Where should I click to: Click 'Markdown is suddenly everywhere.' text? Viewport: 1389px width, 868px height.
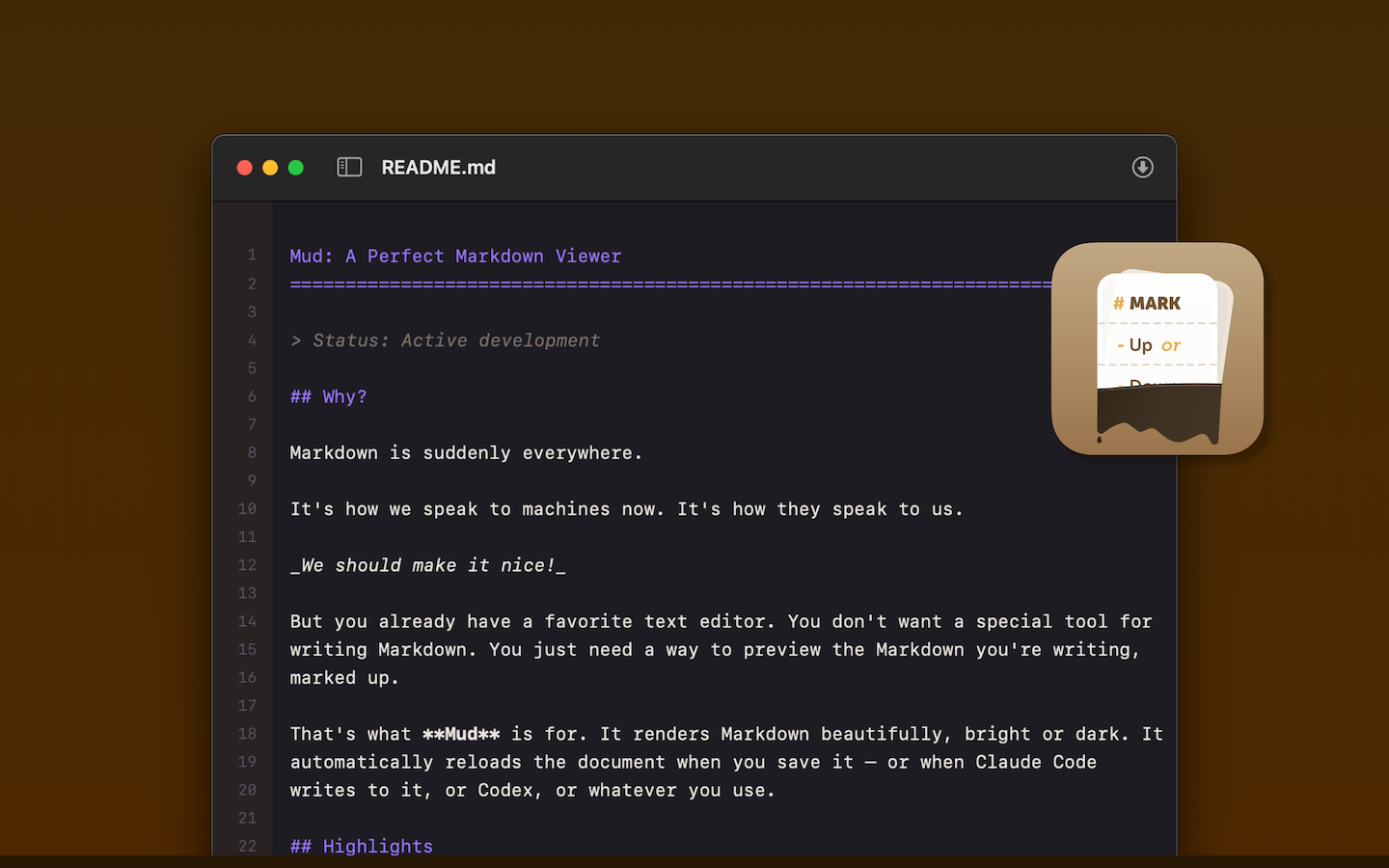466,453
